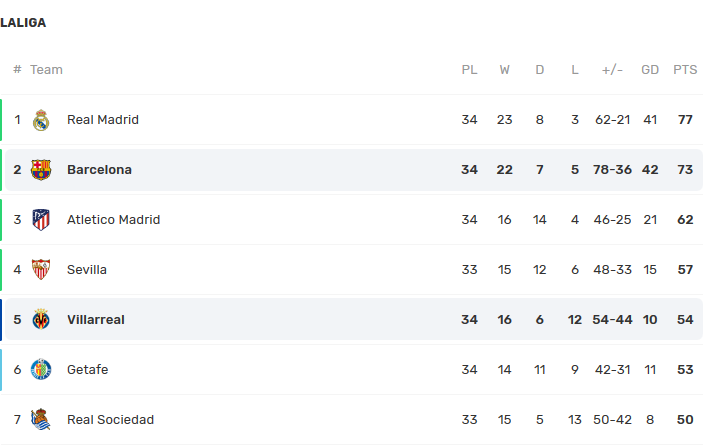Click the Getafe club crest
This screenshot has height=448, width=703.
click(x=41, y=370)
